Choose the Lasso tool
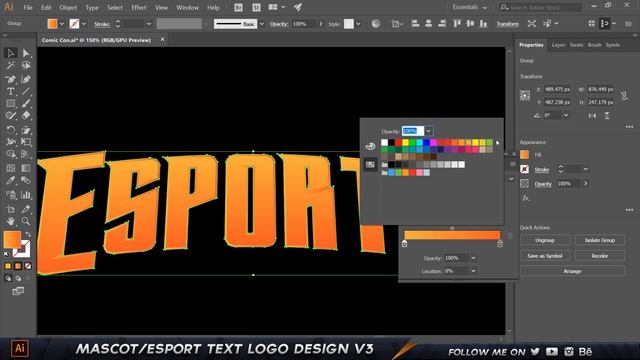640x360 pixels. [26, 65]
